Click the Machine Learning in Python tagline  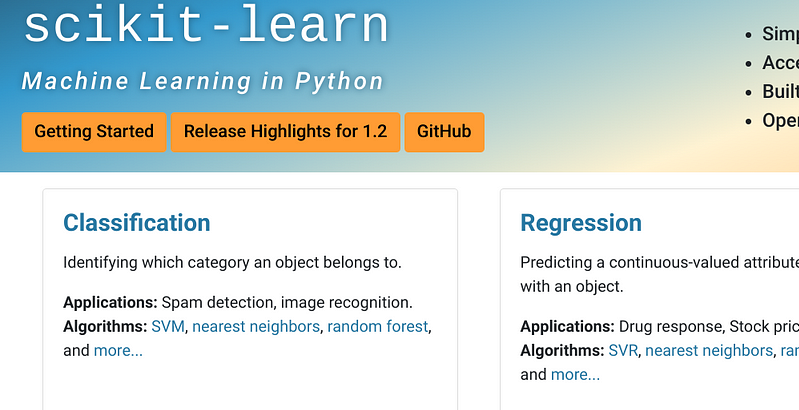coord(202,81)
